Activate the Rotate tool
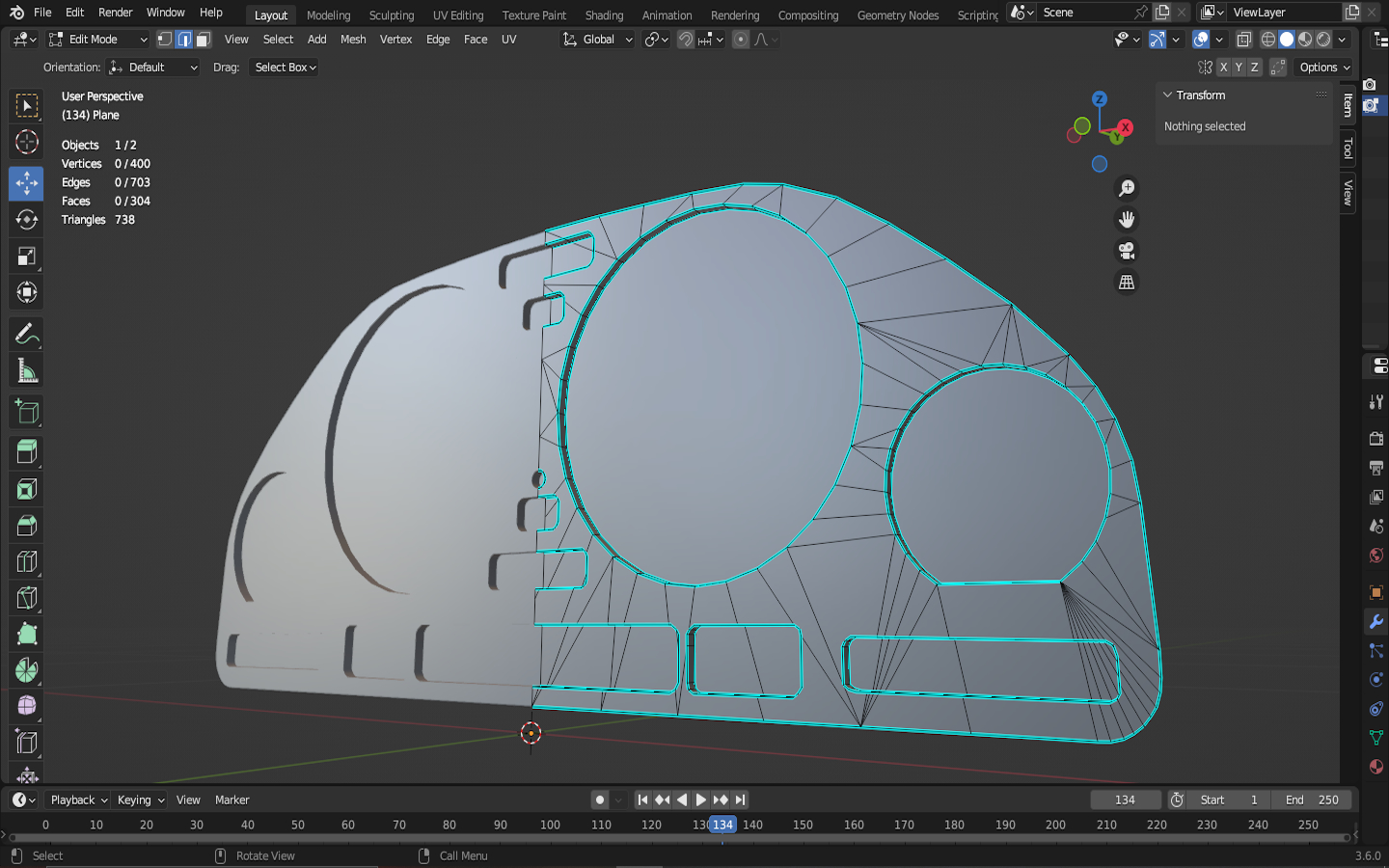Screen dimensions: 1389x868 tap(27, 220)
